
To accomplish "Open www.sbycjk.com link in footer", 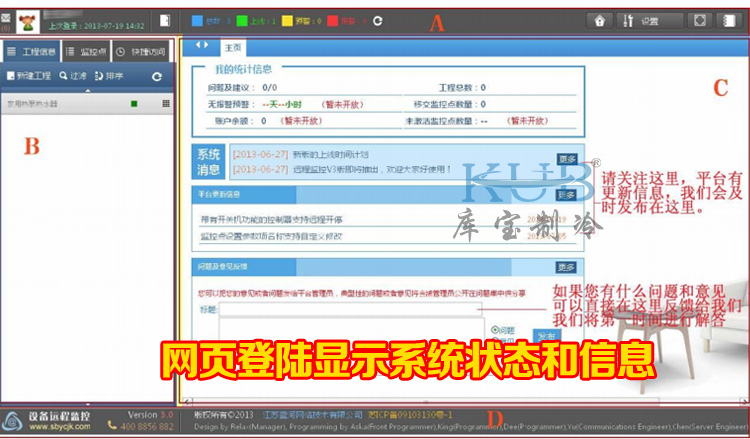I will tap(59, 427).
